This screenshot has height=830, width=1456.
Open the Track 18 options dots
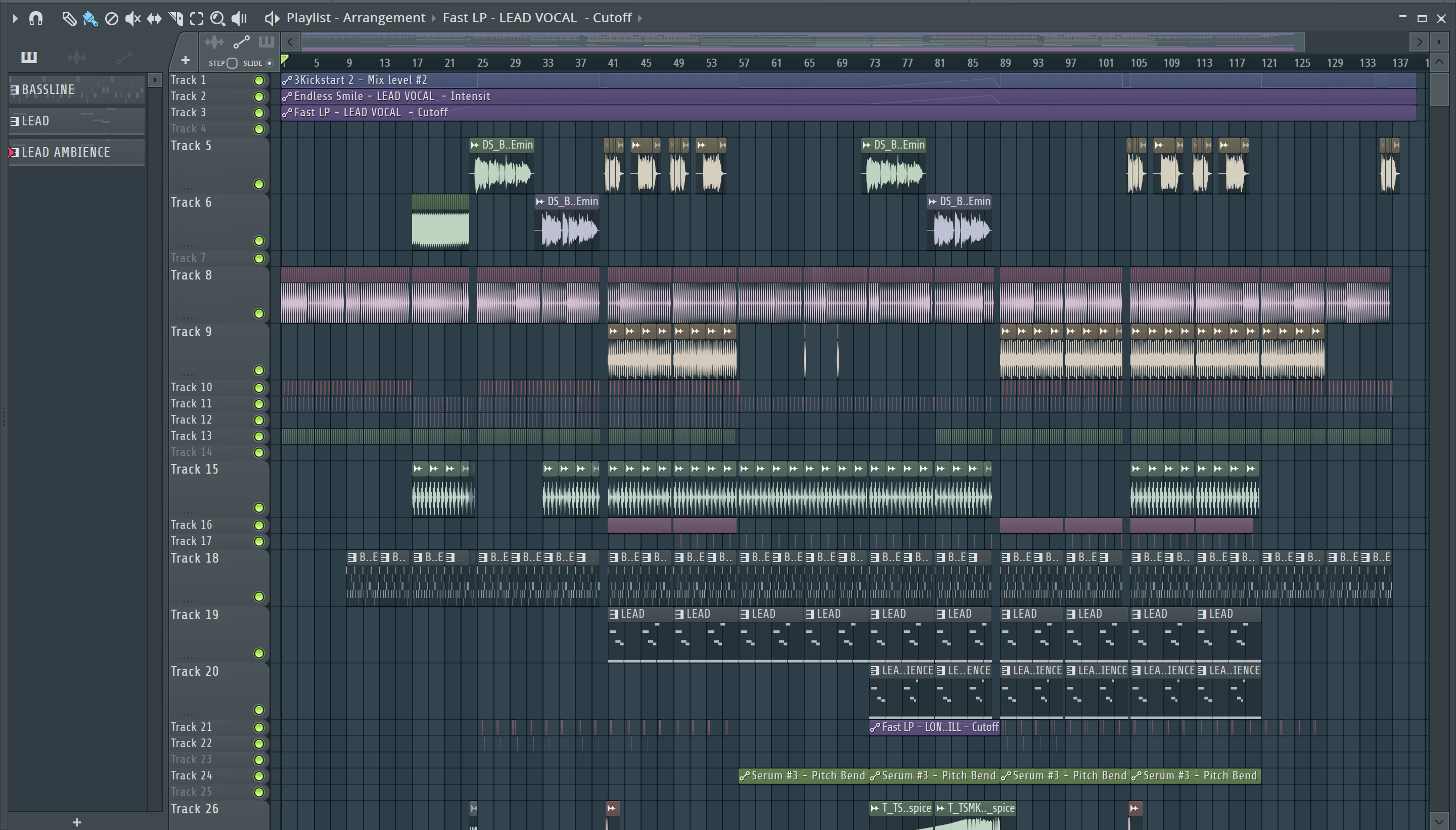click(188, 601)
